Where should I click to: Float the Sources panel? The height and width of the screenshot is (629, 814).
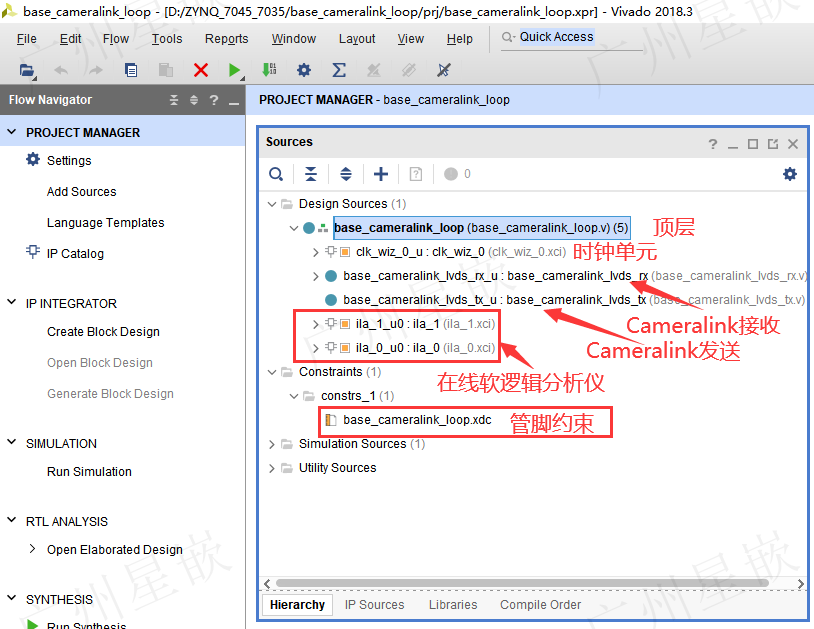[773, 144]
